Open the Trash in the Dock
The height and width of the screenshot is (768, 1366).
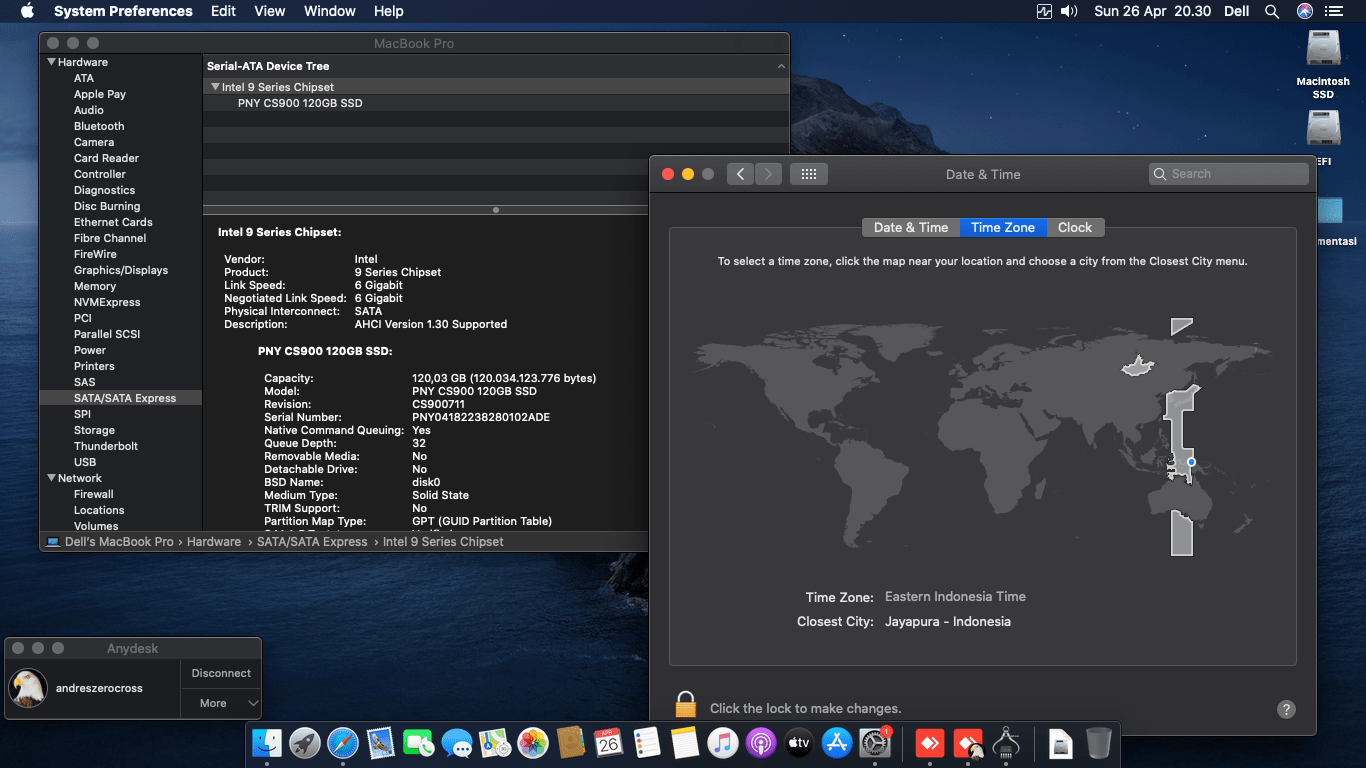[1098, 743]
